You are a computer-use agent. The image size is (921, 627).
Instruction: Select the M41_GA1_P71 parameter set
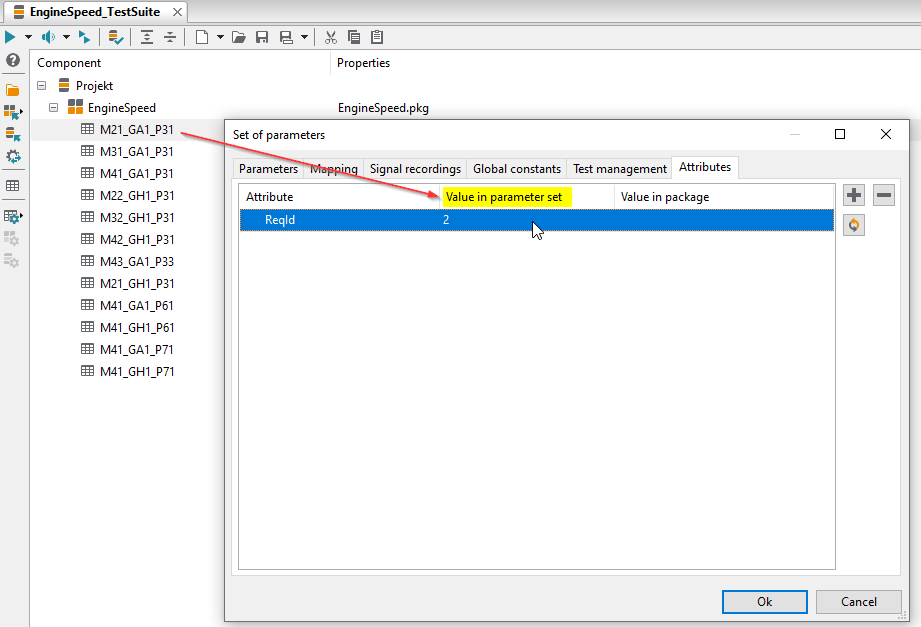[x=133, y=348]
